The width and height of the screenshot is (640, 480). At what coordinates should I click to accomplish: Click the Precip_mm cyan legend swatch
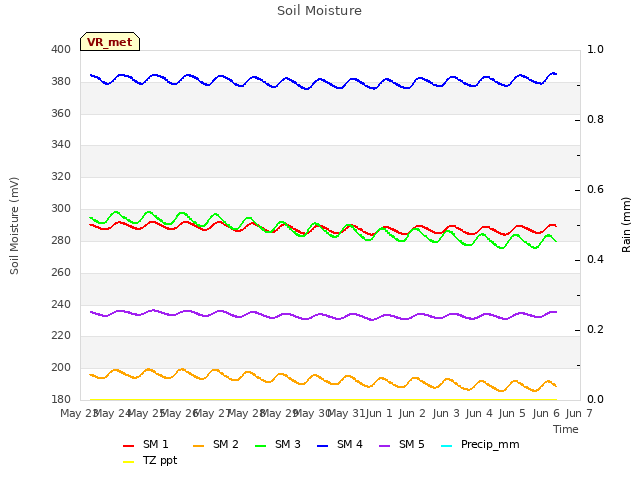[x=447, y=446]
